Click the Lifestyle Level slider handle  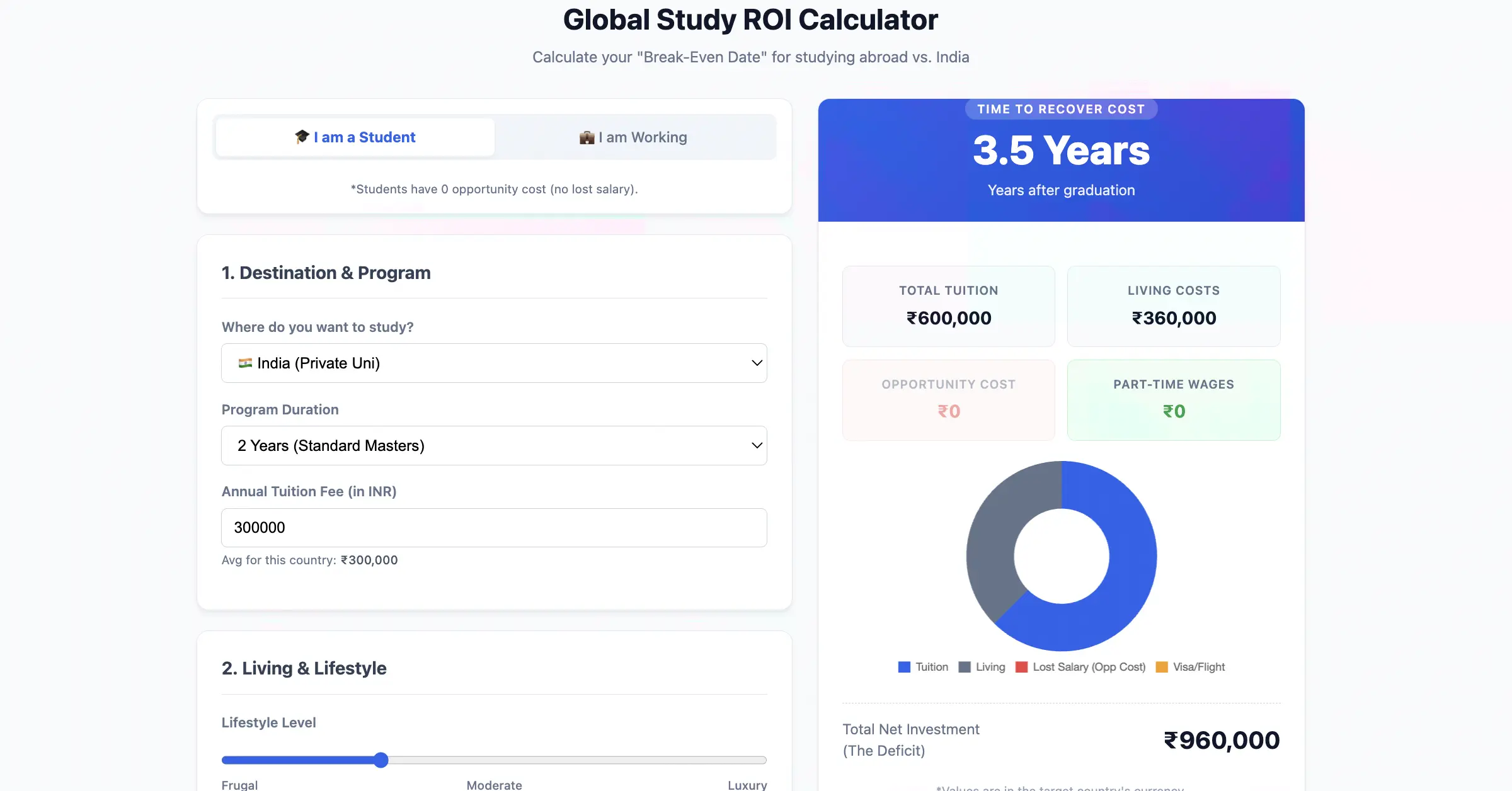pyautogui.click(x=381, y=760)
